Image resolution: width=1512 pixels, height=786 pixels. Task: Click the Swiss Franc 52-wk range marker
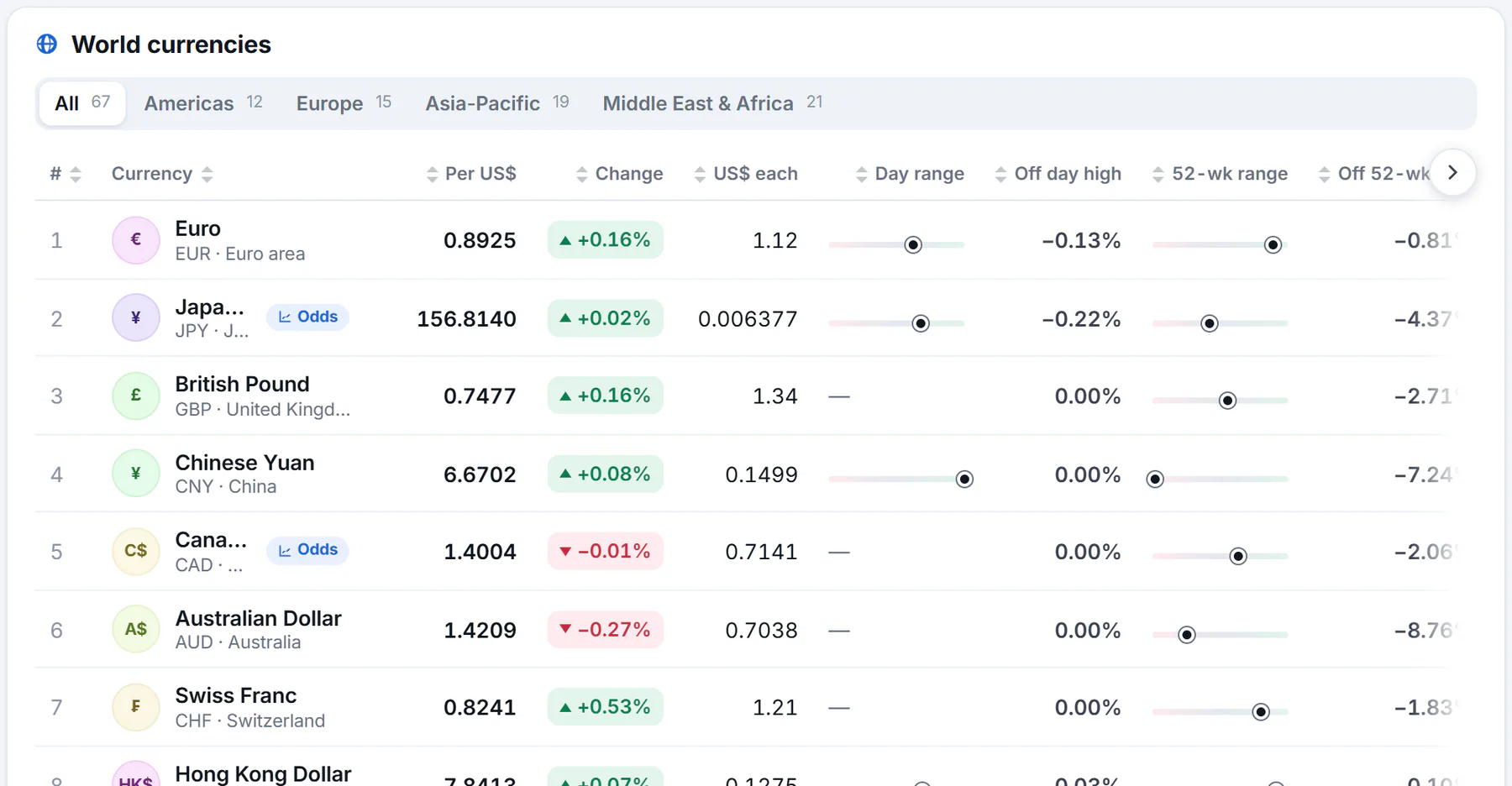pos(1261,712)
